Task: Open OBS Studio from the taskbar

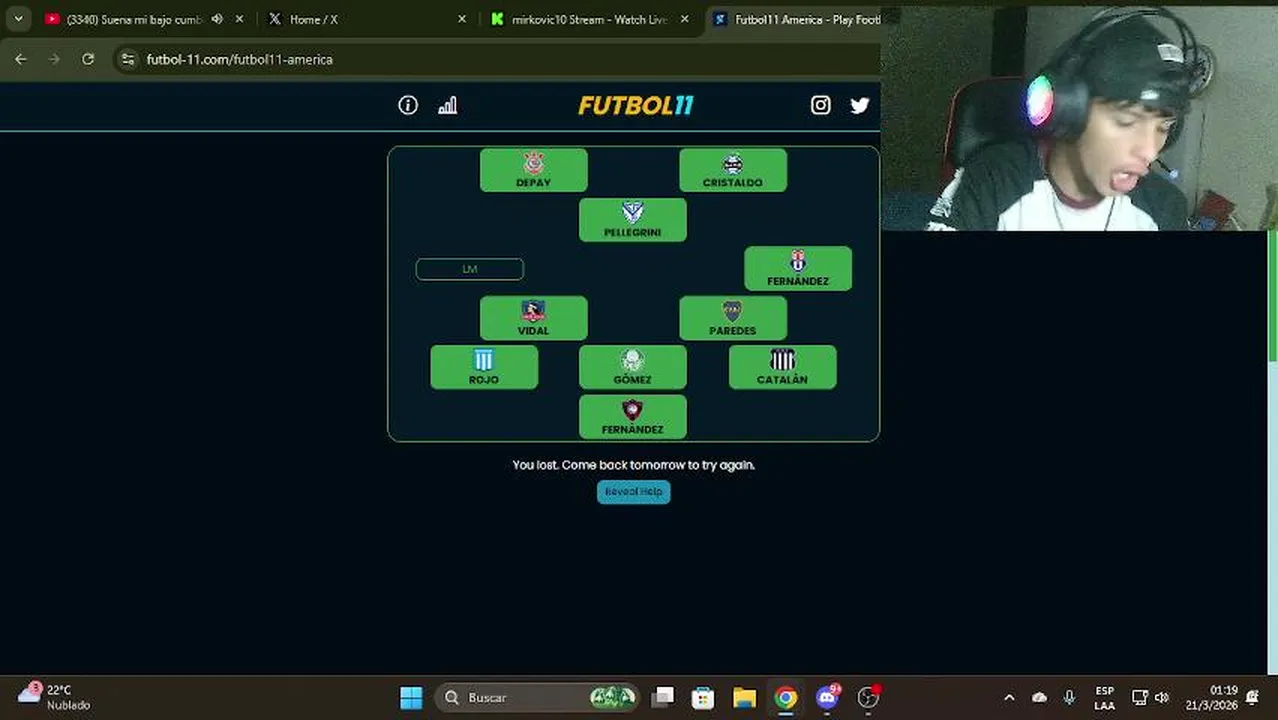Action: (x=868, y=697)
